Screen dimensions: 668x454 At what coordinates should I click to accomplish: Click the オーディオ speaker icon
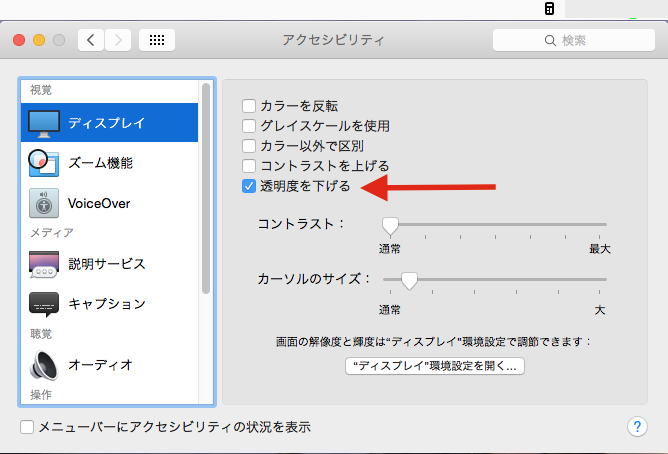[x=43, y=365]
